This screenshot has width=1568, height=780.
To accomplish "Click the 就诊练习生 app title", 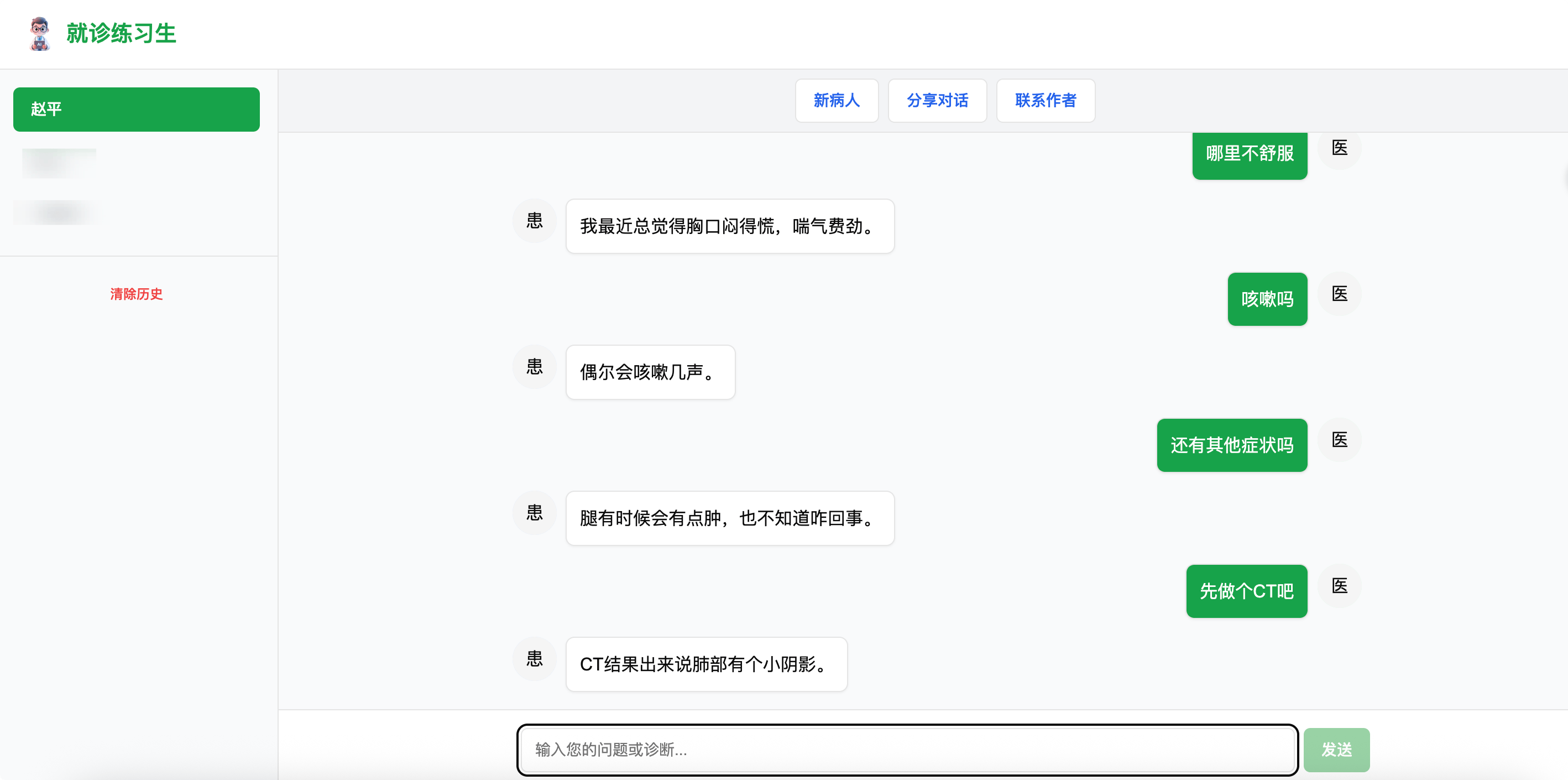I will click(121, 34).
